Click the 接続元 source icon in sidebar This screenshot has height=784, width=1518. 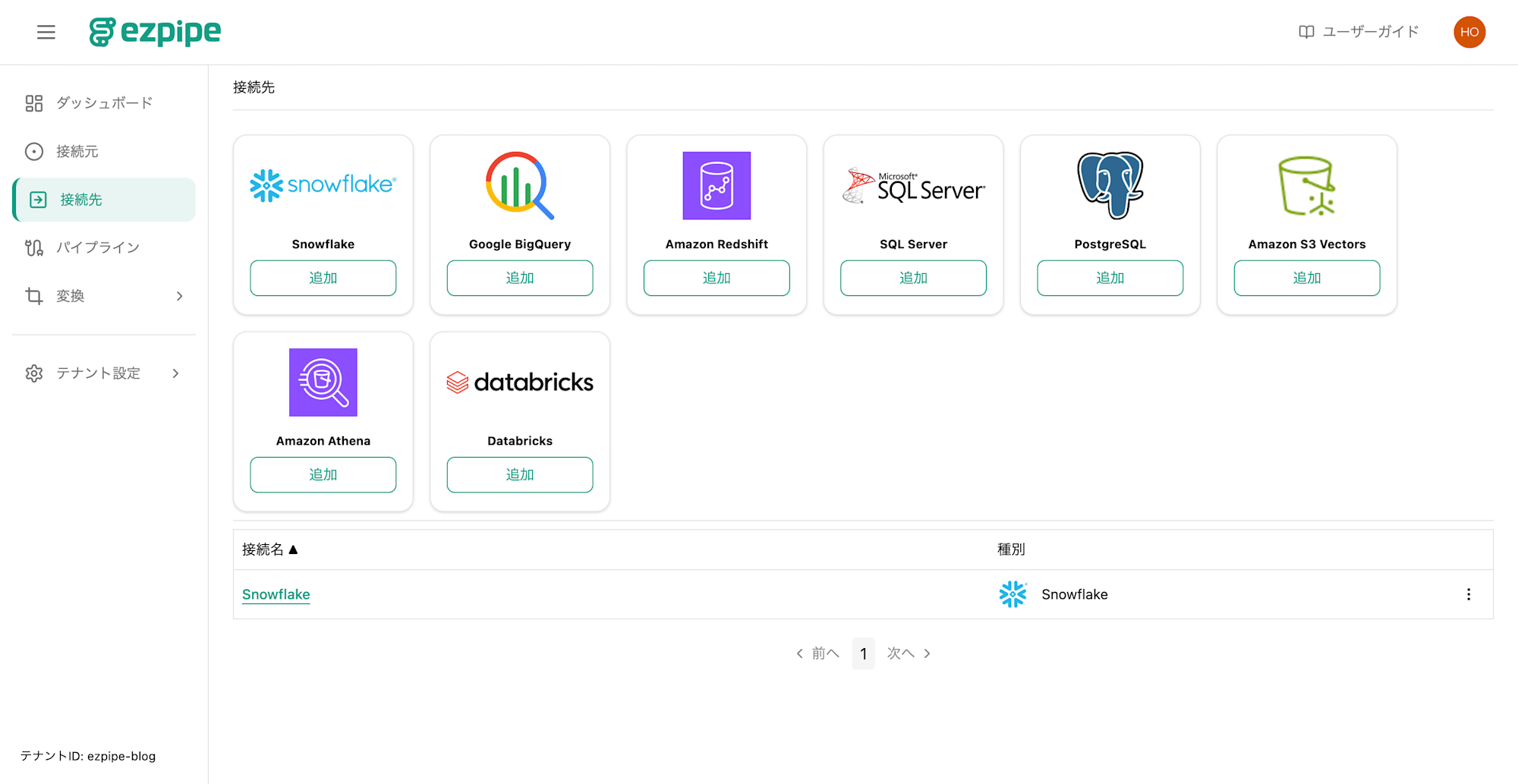34,152
